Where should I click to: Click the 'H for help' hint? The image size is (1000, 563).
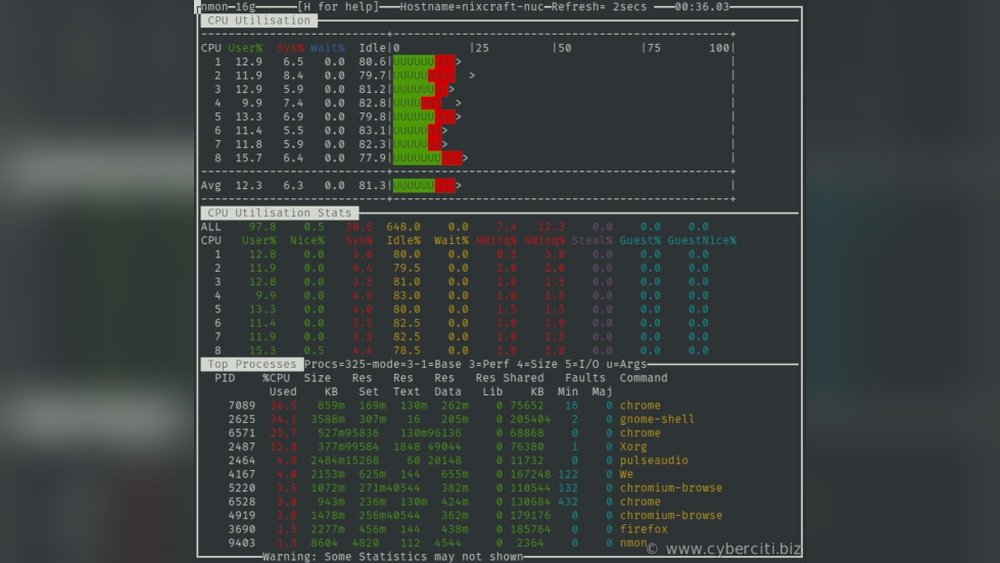click(x=336, y=7)
